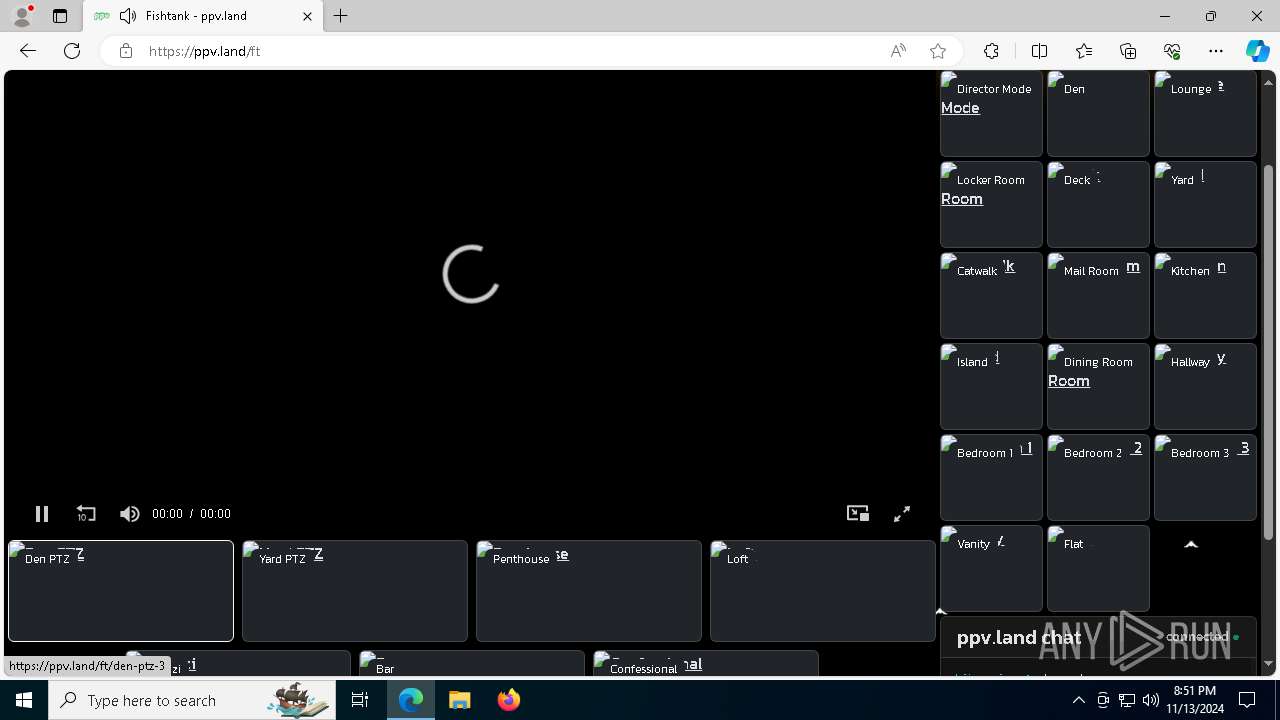The image size is (1280, 720).
Task: Show hidden system tray icons
Action: tap(1078, 700)
